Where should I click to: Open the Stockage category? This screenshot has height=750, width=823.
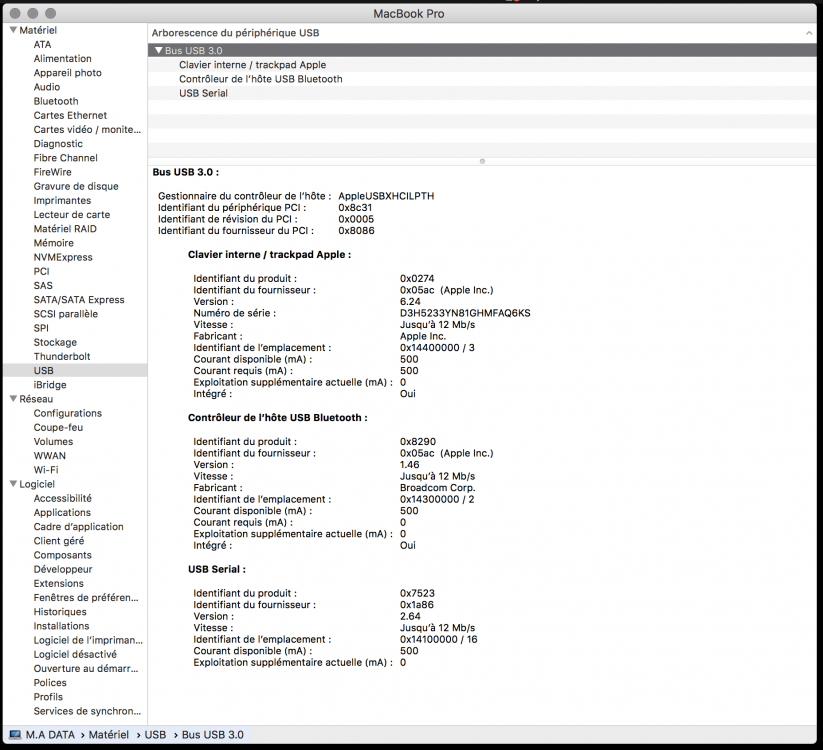tap(55, 342)
